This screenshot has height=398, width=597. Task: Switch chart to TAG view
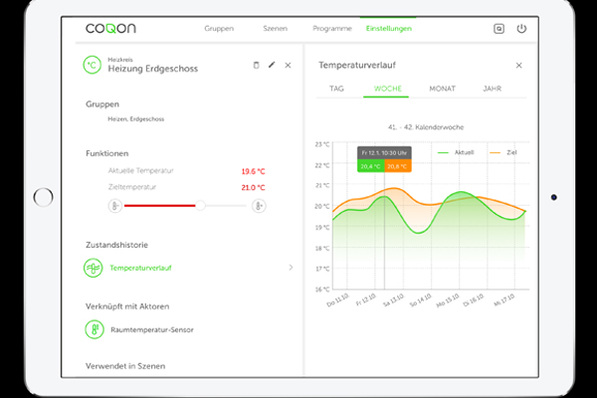(337, 88)
